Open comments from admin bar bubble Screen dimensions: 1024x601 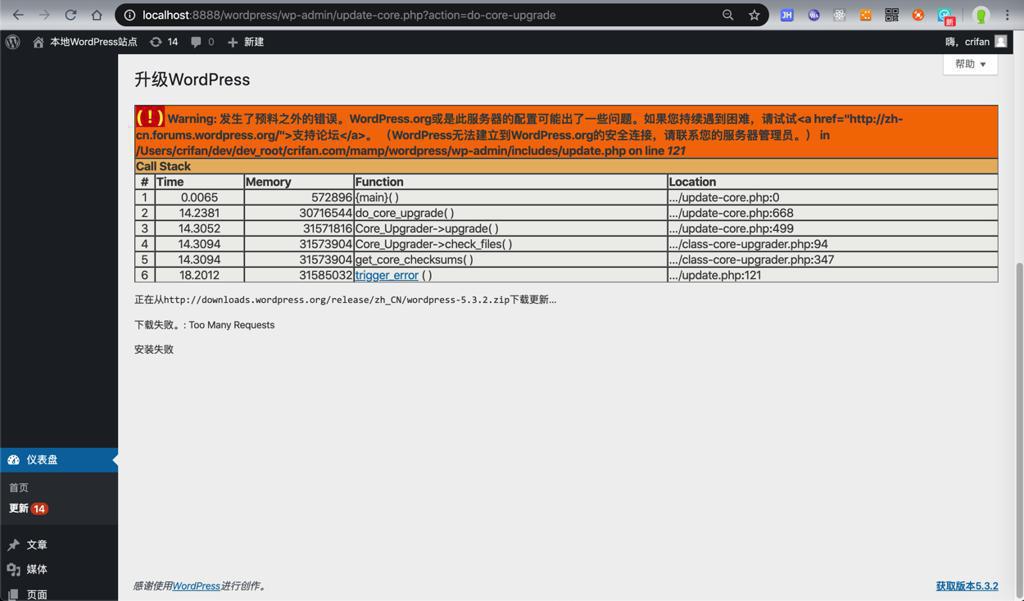click(x=202, y=42)
